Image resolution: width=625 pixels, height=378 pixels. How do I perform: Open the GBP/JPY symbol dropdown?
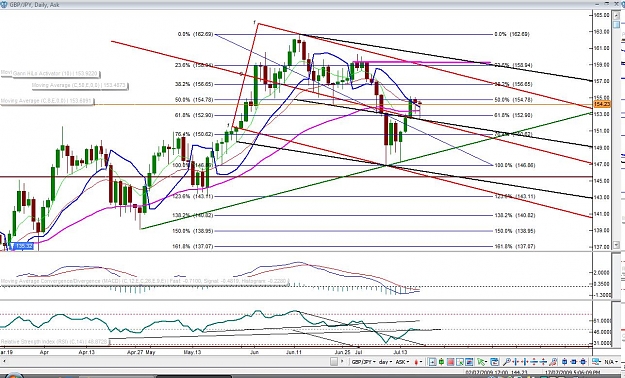tap(363, 362)
